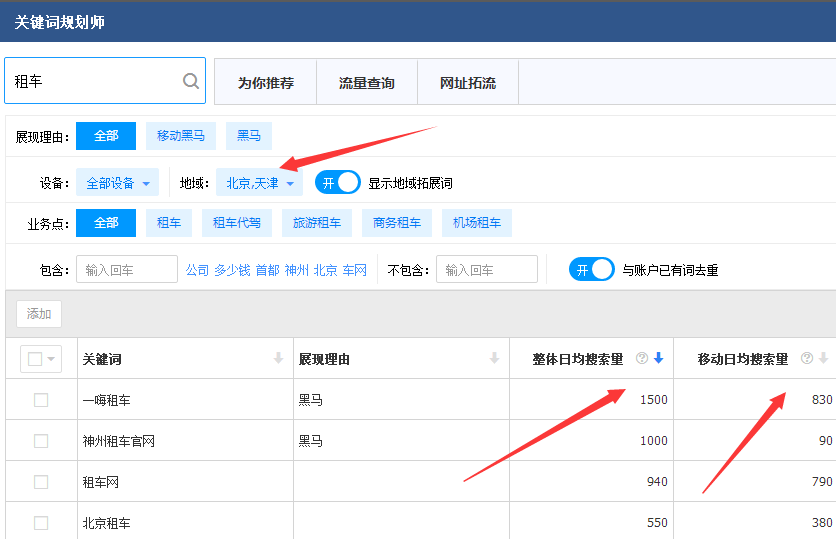Open the 北京,天津 region dropdown
The height and width of the screenshot is (539, 836).
(259, 182)
